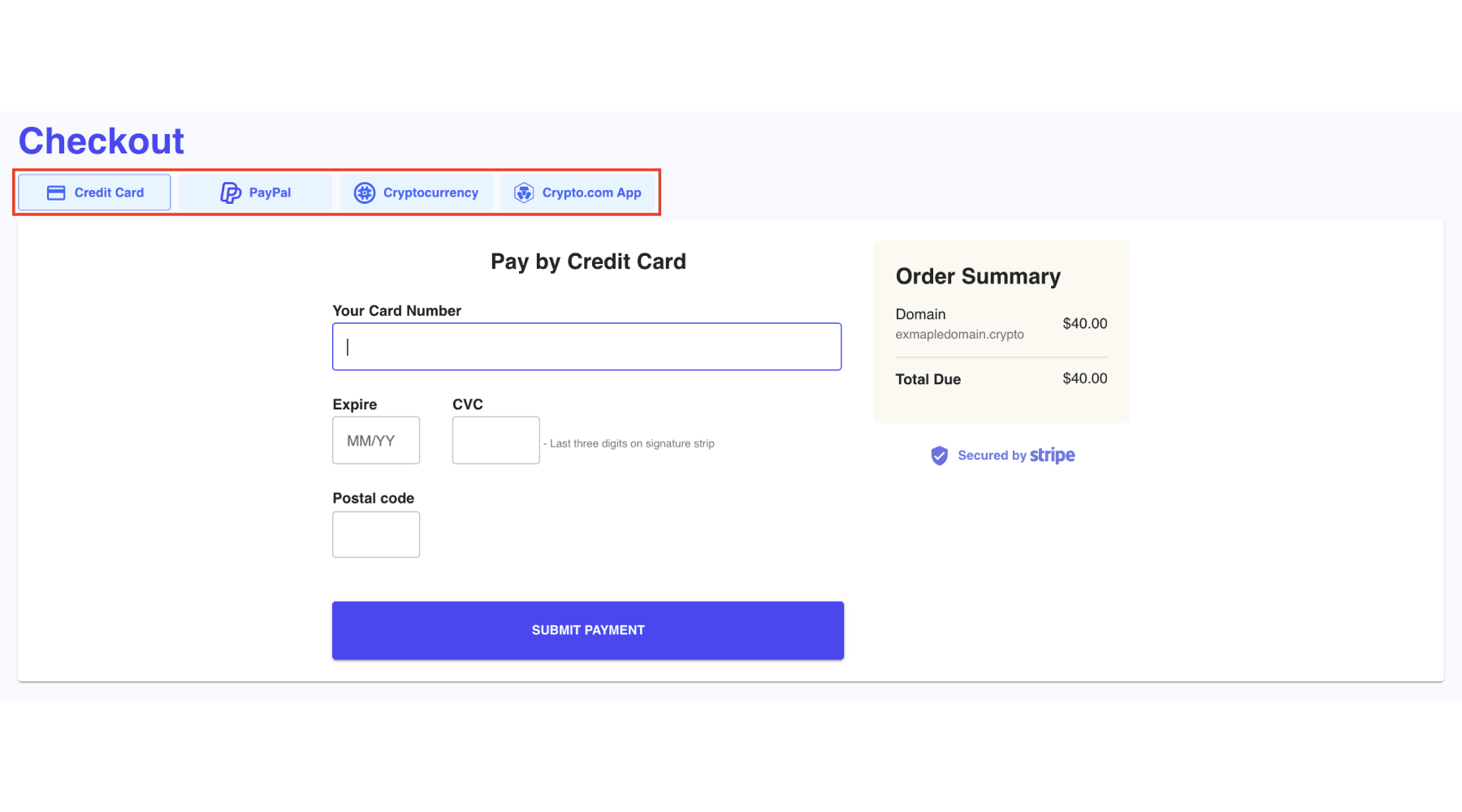This screenshot has width=1462, height=812.
Task: Click the Crypto.com App logo icon
Action: click(524, 192)
